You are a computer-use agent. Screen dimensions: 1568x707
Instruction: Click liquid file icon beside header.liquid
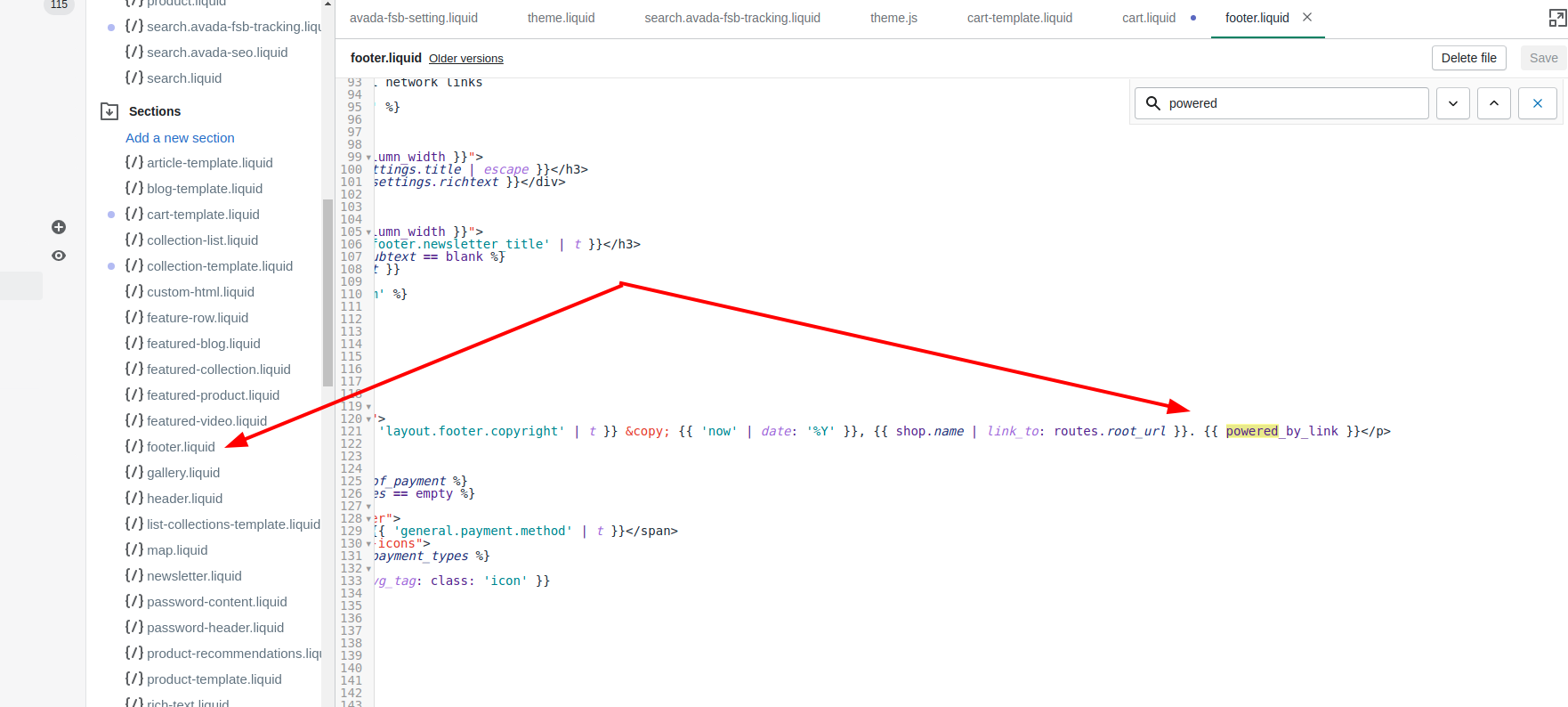tap(134, 498)
